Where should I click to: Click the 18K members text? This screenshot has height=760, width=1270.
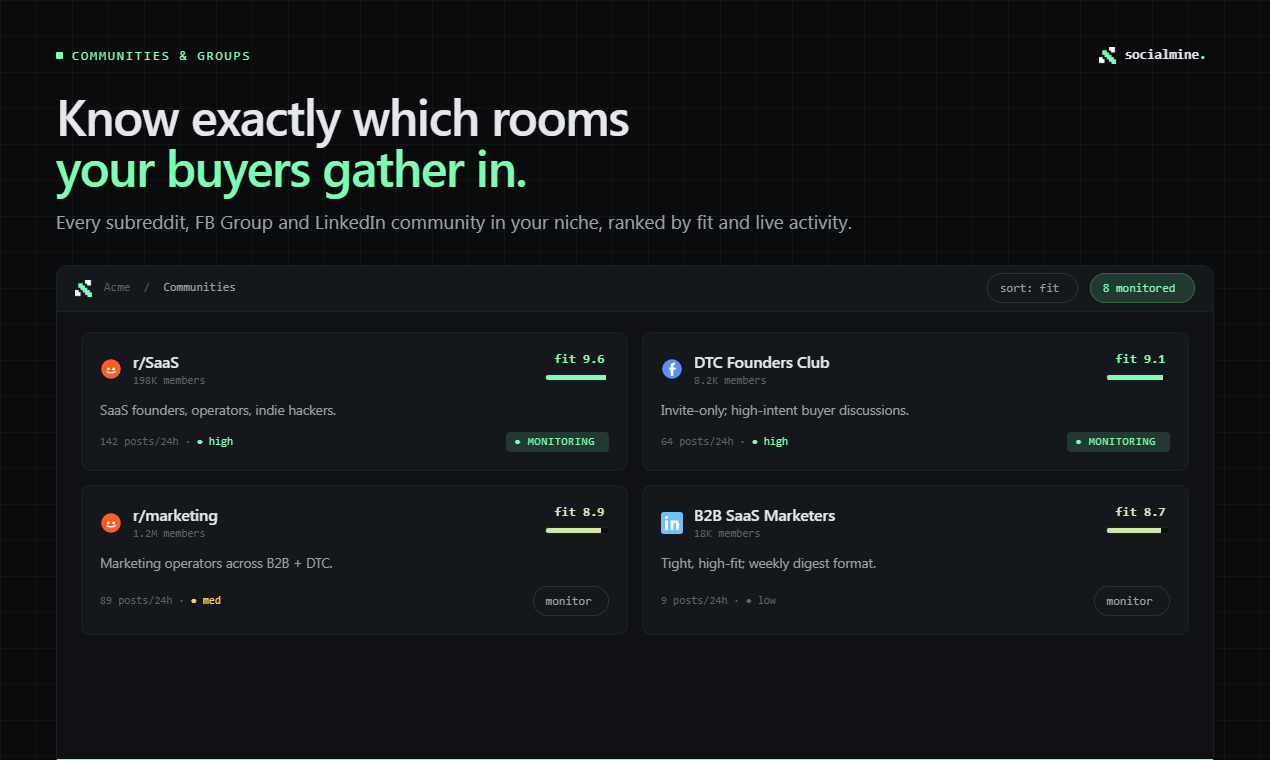(x=727, y=534)
